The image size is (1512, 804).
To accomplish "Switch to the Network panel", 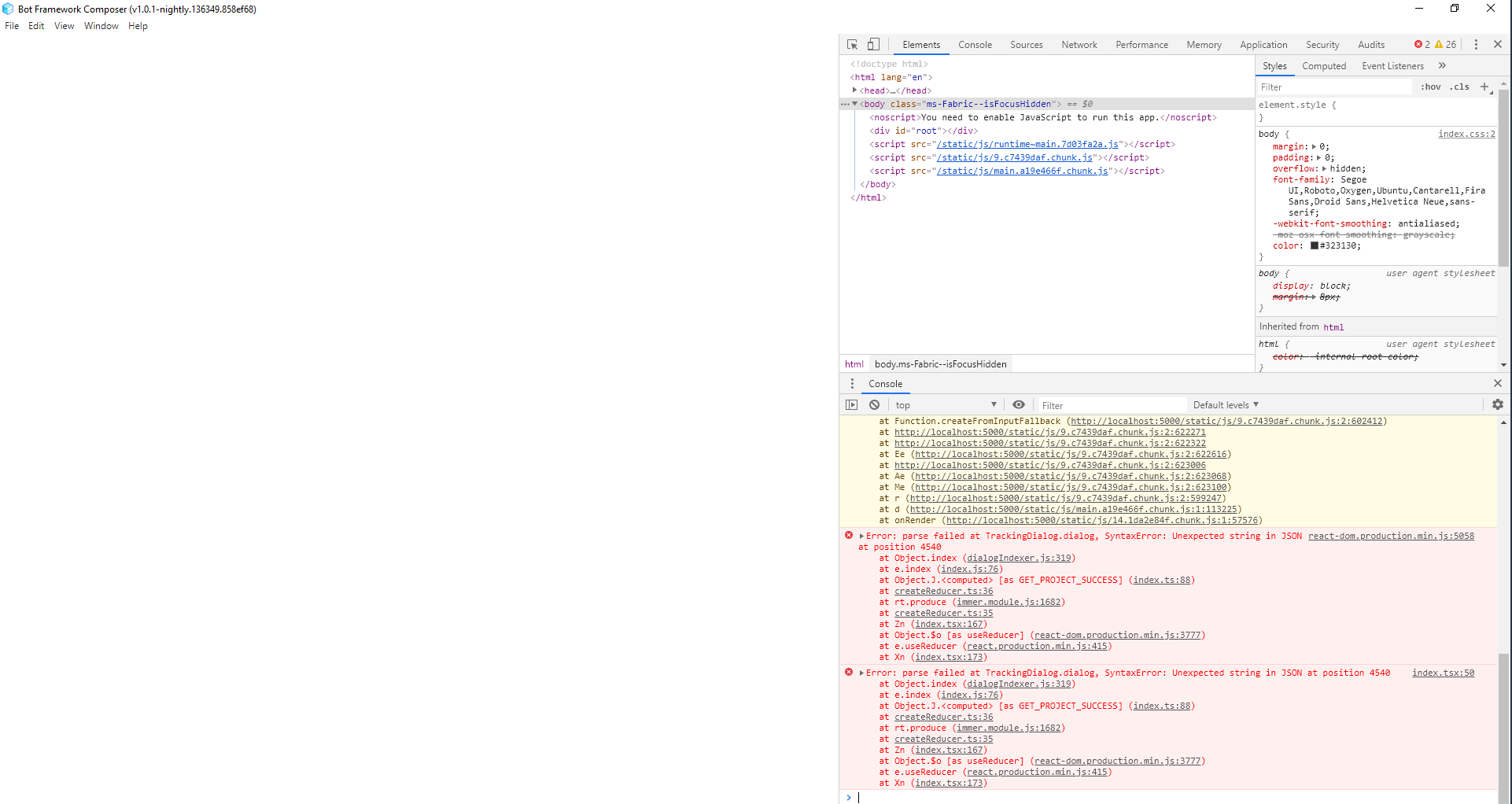I will pyautogui.click(x=1079, y=45).
